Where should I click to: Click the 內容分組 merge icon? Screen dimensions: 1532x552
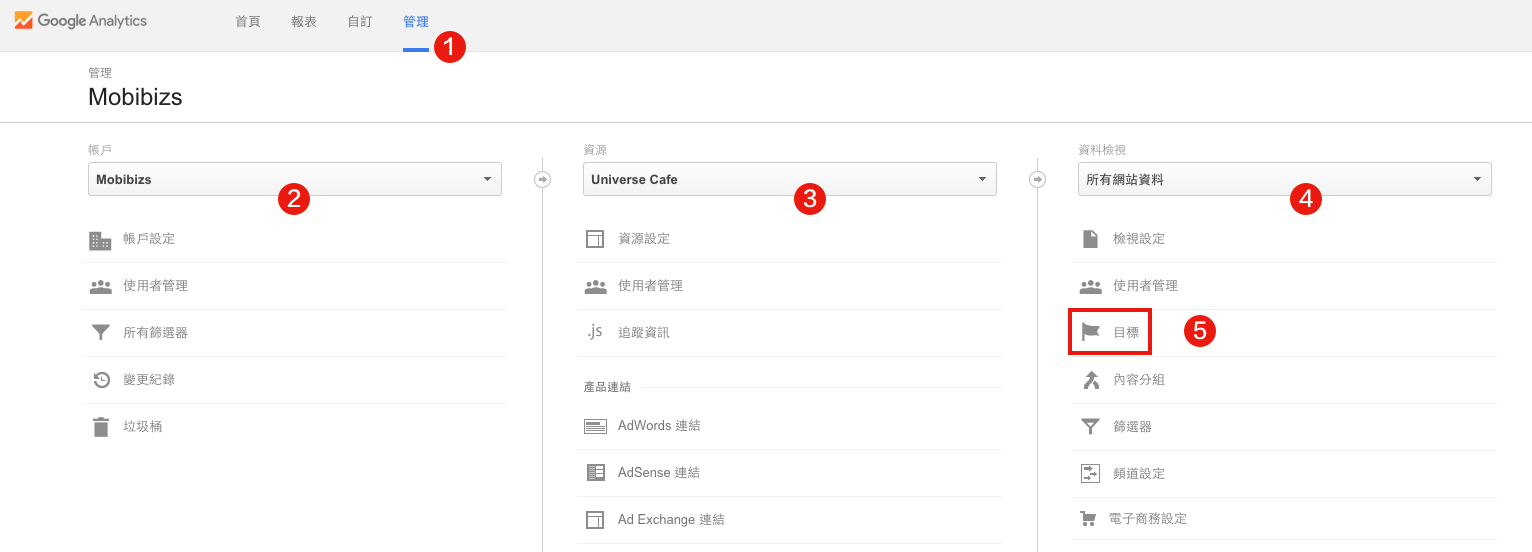[x=1091, y=380]
